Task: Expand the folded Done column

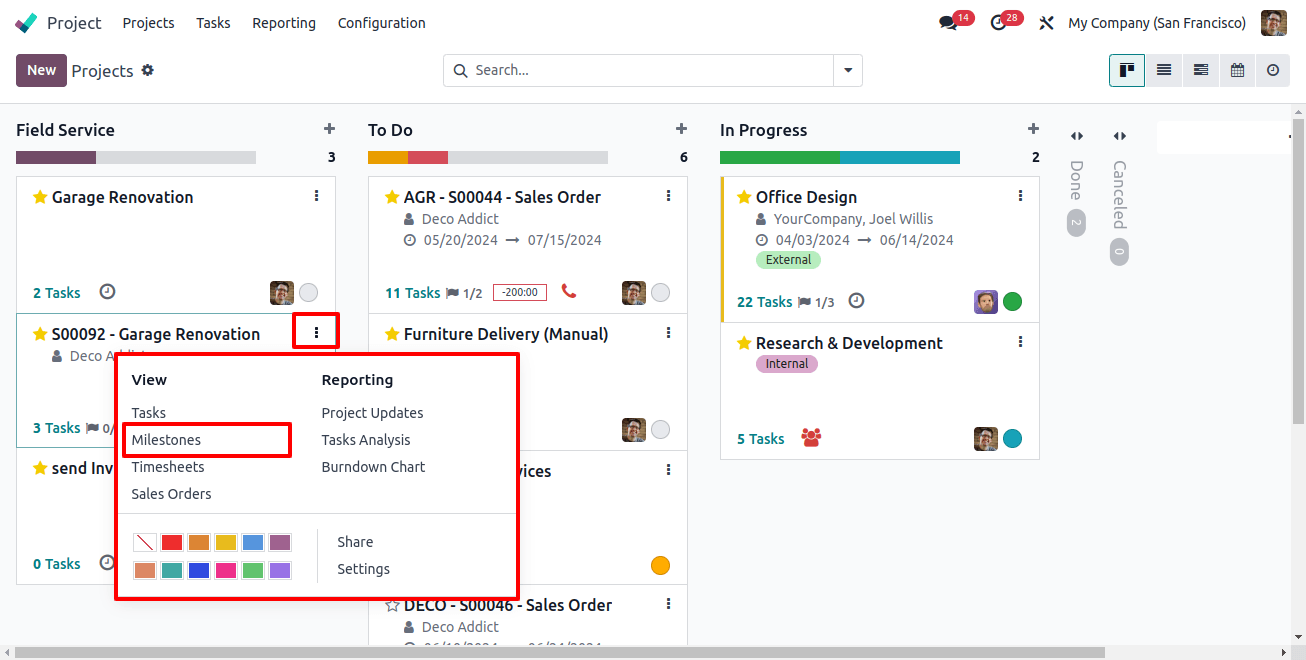Action: coord(1076,136)
